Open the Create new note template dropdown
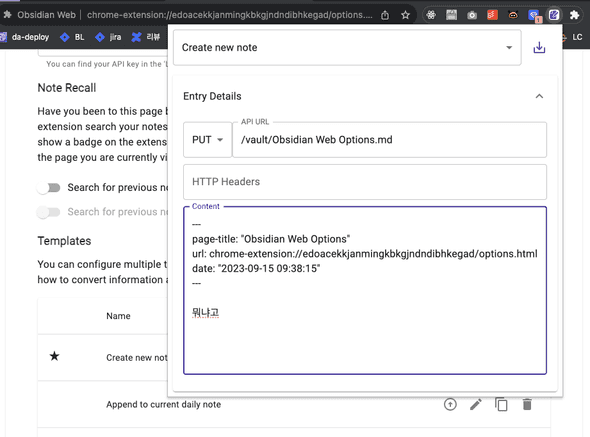Viewport: 590px width, 437px height. click(x=347, y=47)
